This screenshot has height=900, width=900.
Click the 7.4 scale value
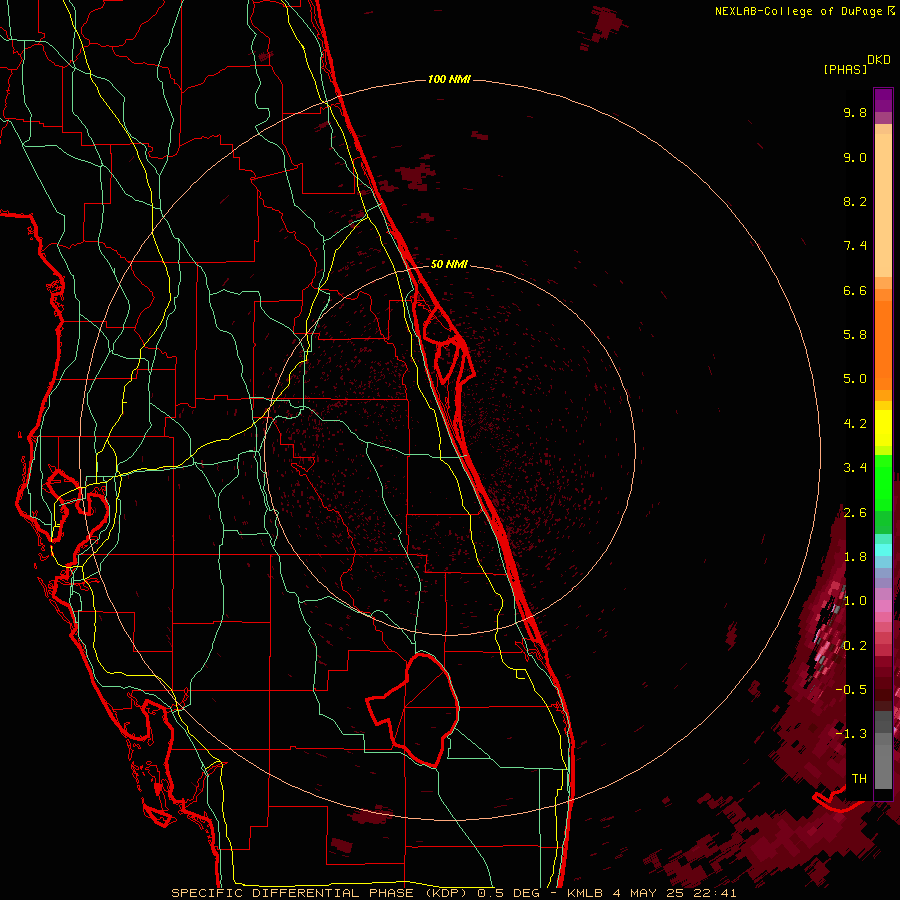855,246
